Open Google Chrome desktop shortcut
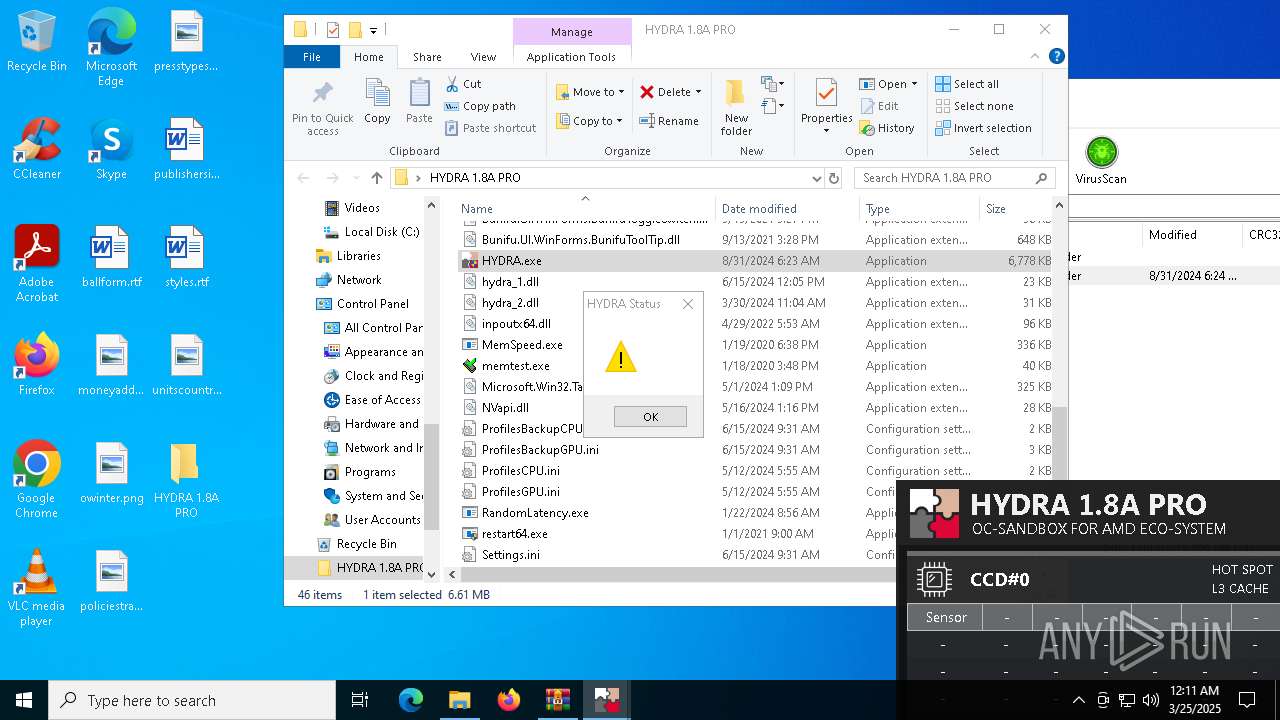 37,480
